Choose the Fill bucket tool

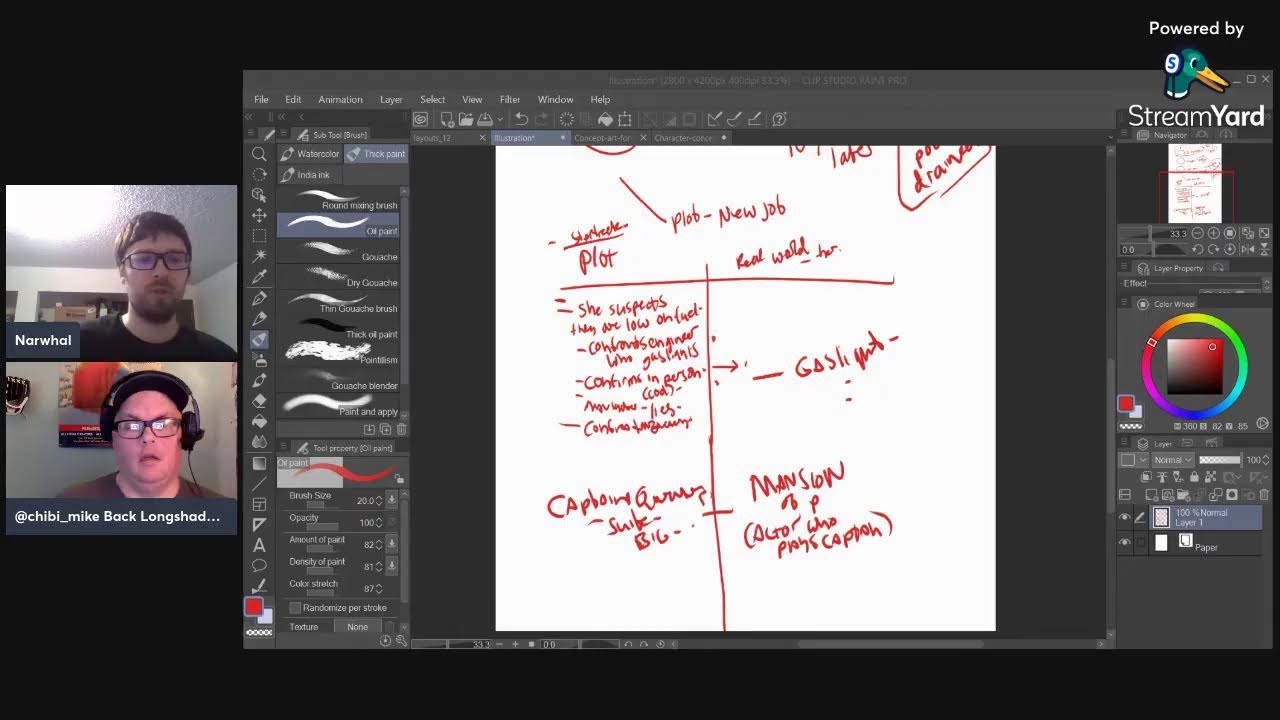pyautogui.click(x=259, y=421)
